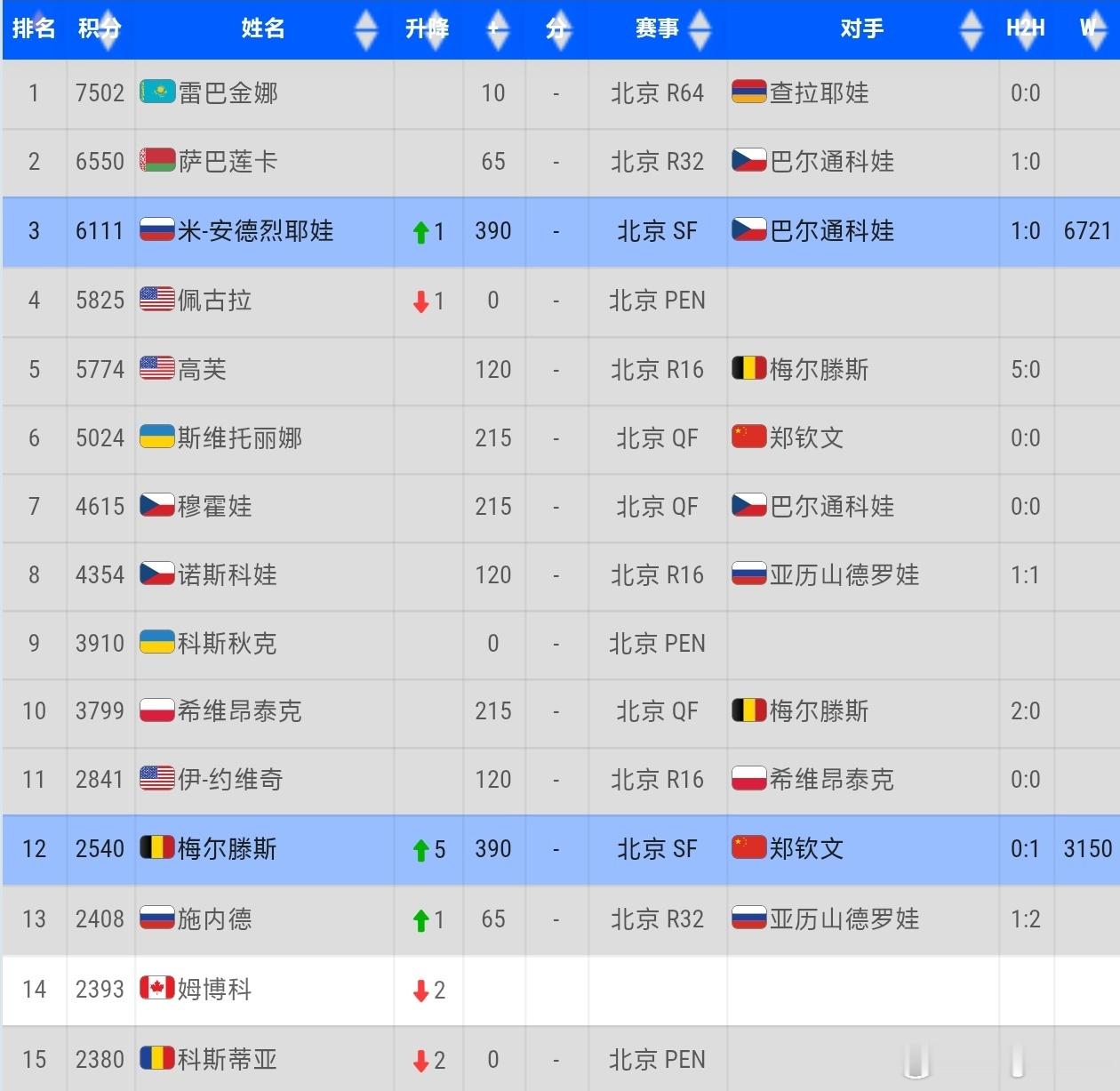Sort by the 积分 column header
The width and height of the screenshot is (1120, 1091).
[x=100, y=28]
